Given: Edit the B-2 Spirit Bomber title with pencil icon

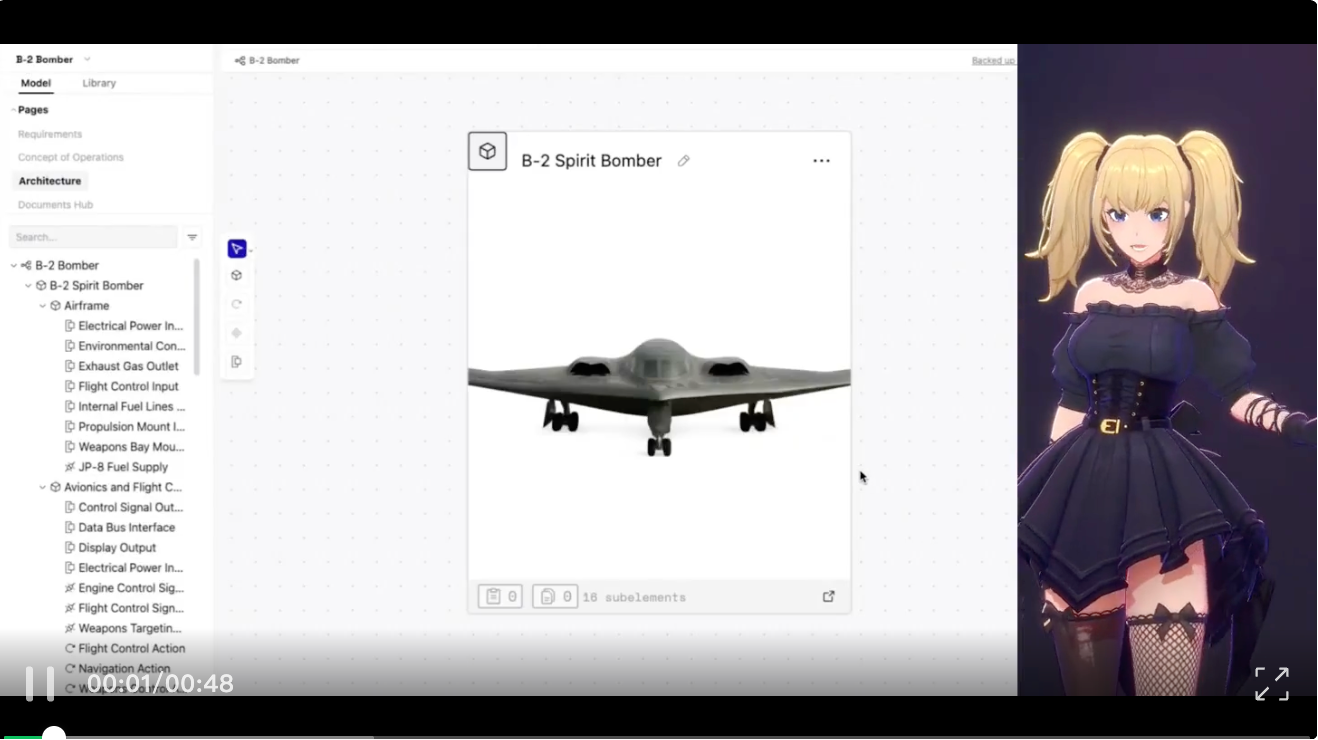Looking at the screenshot, I should [684, 161].
